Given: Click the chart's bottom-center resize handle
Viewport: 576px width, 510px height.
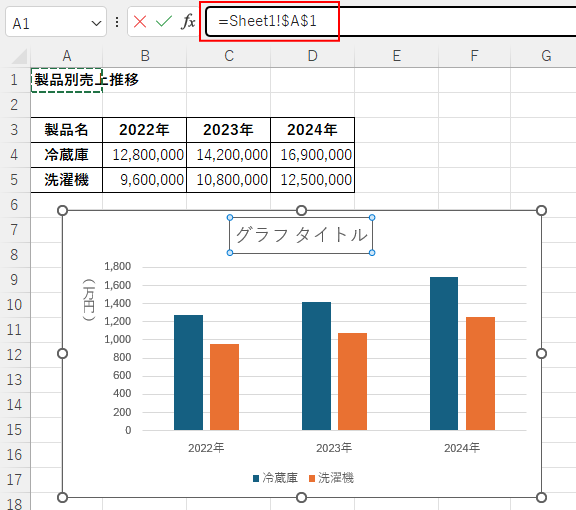Looking at the screenshot, I should pos(301,498).
